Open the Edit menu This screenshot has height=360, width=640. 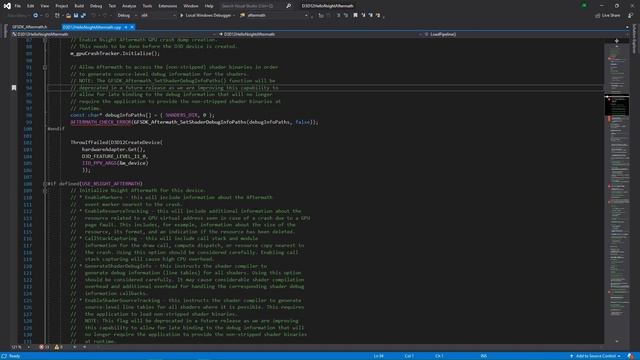point(31,6)
